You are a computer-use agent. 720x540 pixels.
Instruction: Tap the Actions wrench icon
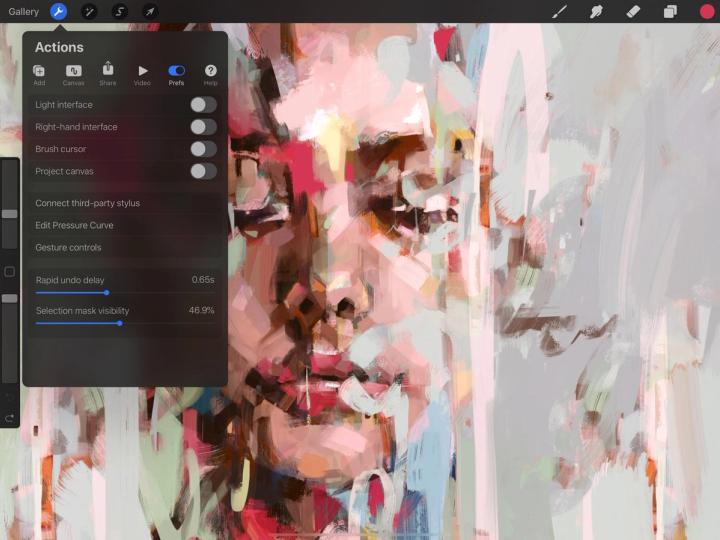58,11
